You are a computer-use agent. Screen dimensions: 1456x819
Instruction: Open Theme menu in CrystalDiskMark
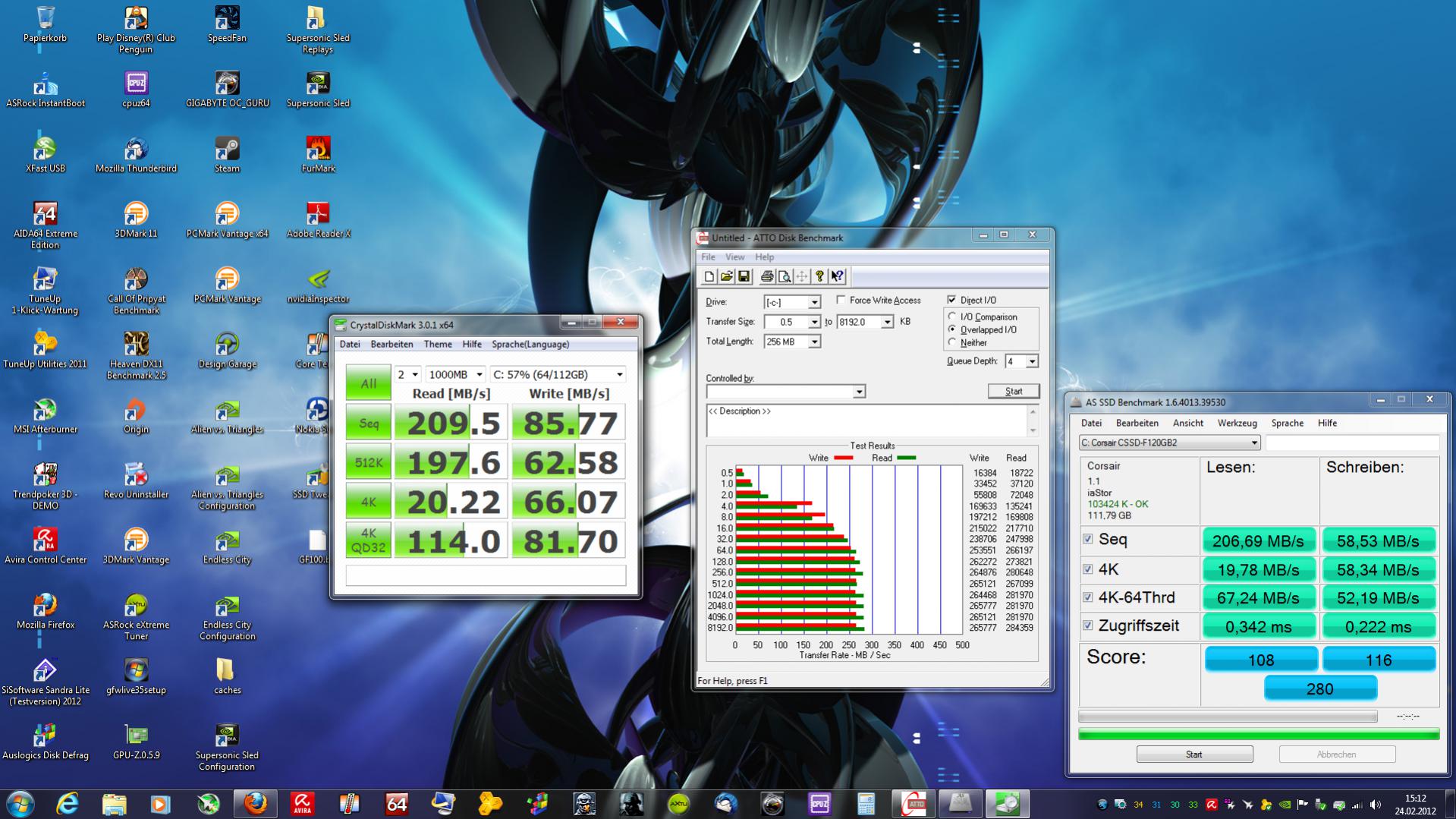pos(438,345)
